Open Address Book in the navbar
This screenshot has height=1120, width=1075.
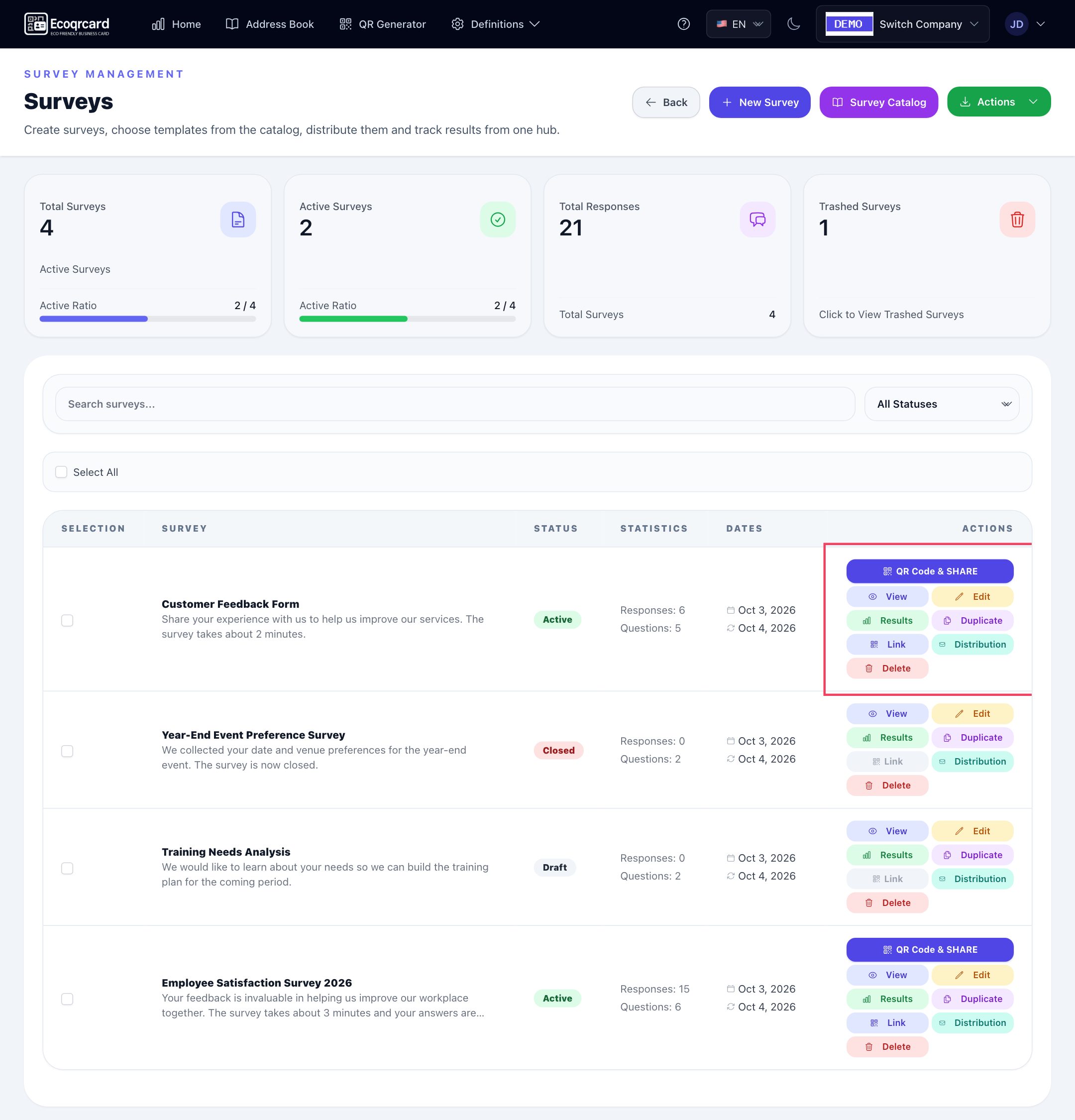(270, 24)
